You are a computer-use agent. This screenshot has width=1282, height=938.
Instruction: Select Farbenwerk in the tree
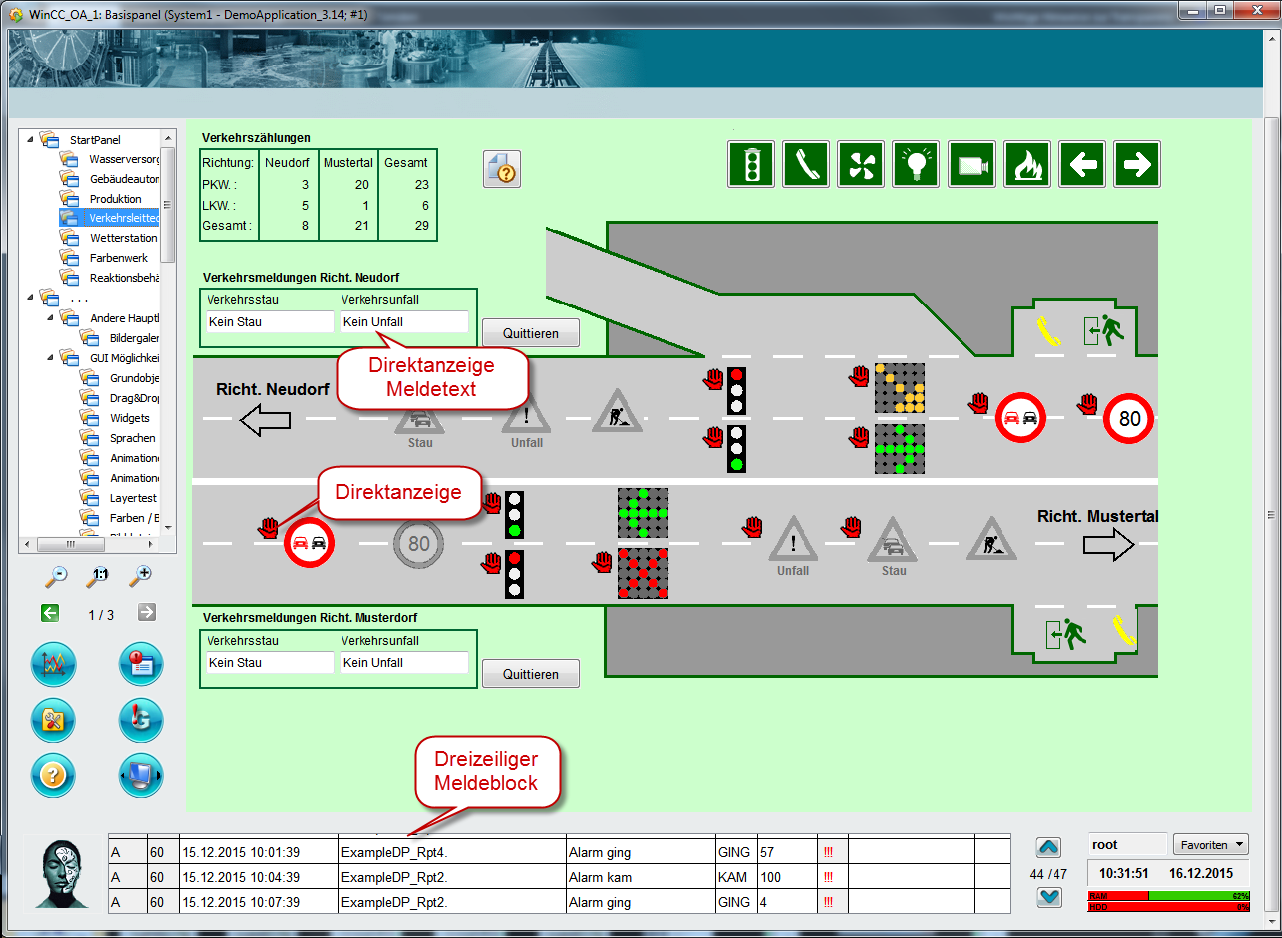pos(119,258)
